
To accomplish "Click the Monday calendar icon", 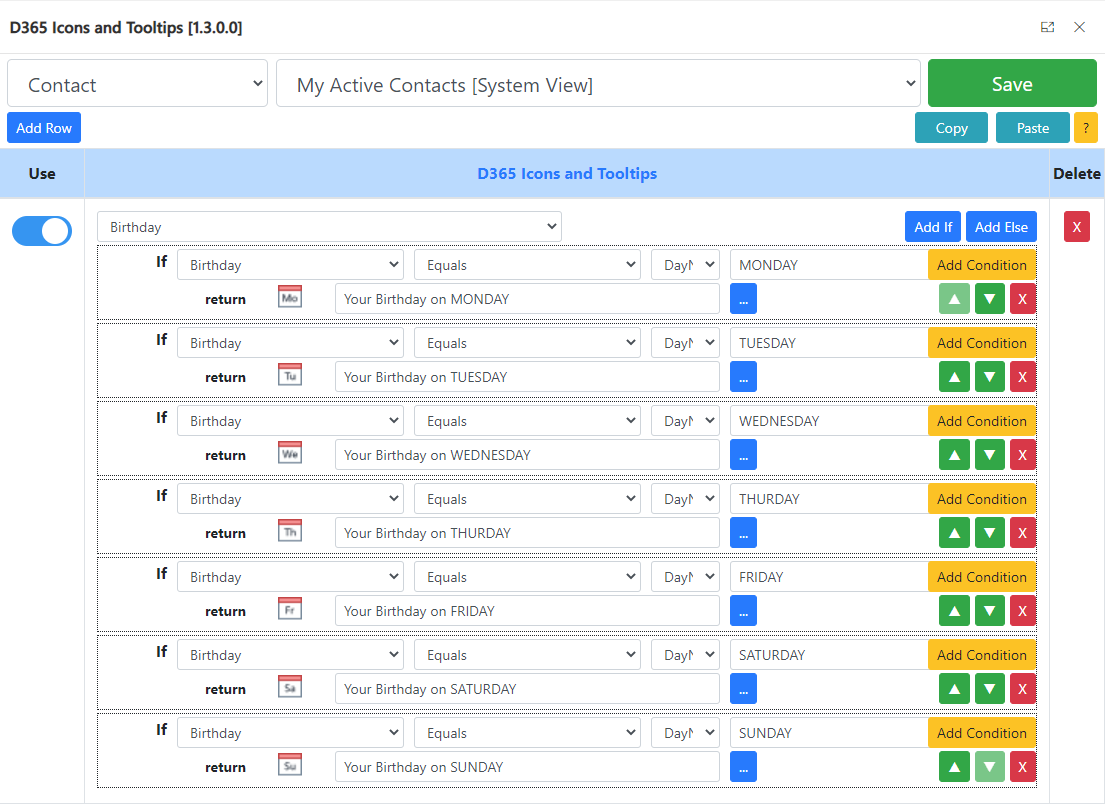I will (290, 297).
